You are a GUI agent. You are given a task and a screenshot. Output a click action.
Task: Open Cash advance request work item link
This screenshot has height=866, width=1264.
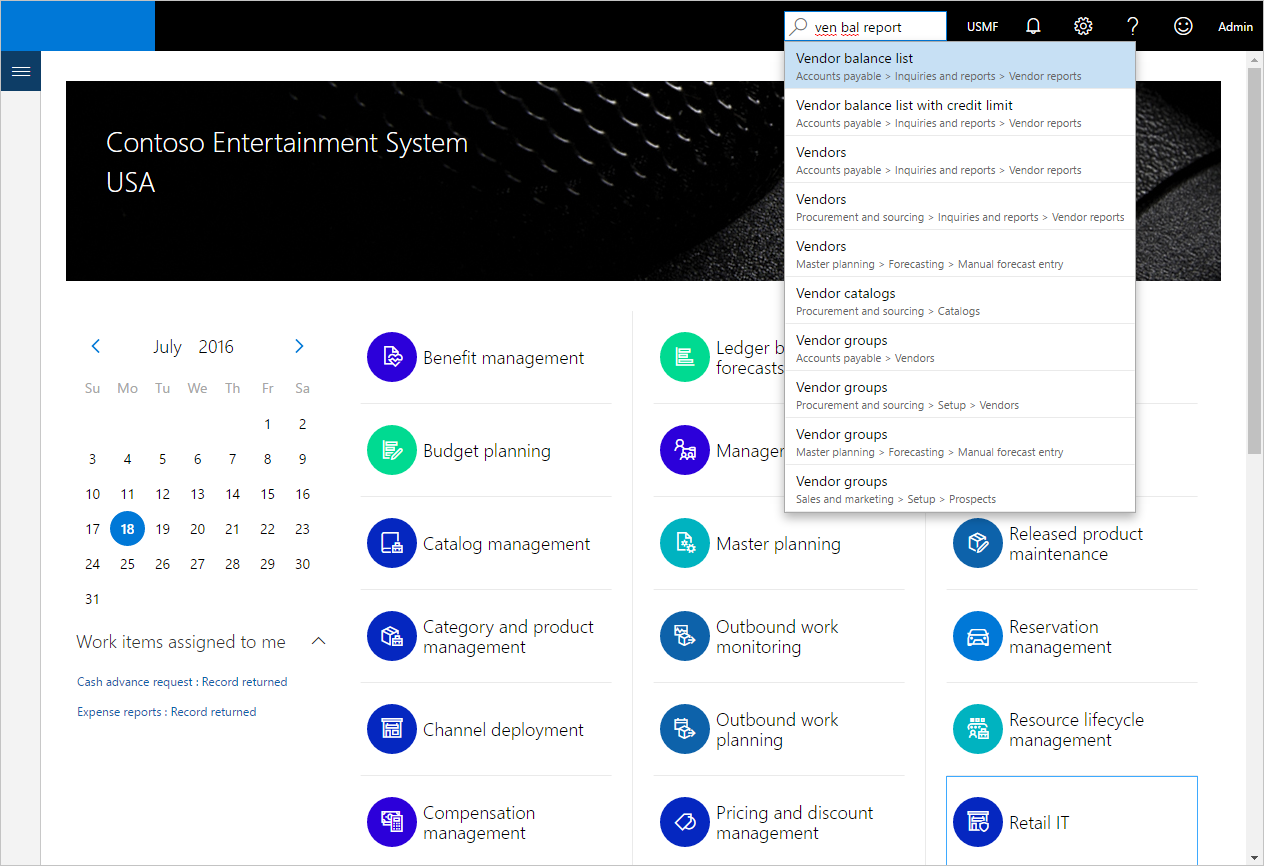pyautogui.click(x=182, y=682)
